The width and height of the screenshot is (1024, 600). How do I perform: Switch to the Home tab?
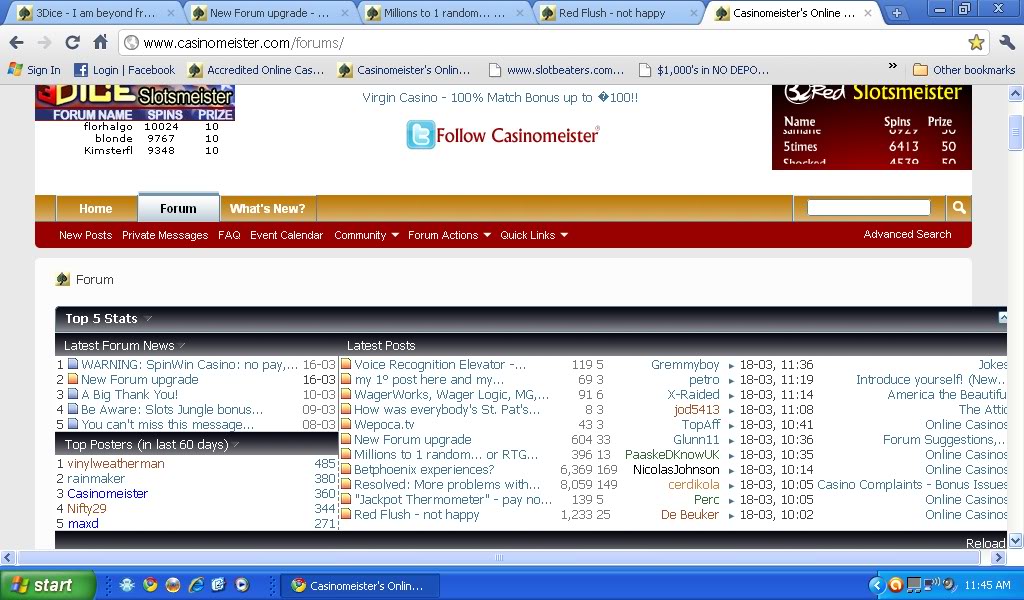pyautogui.click(x=95, y=209)
